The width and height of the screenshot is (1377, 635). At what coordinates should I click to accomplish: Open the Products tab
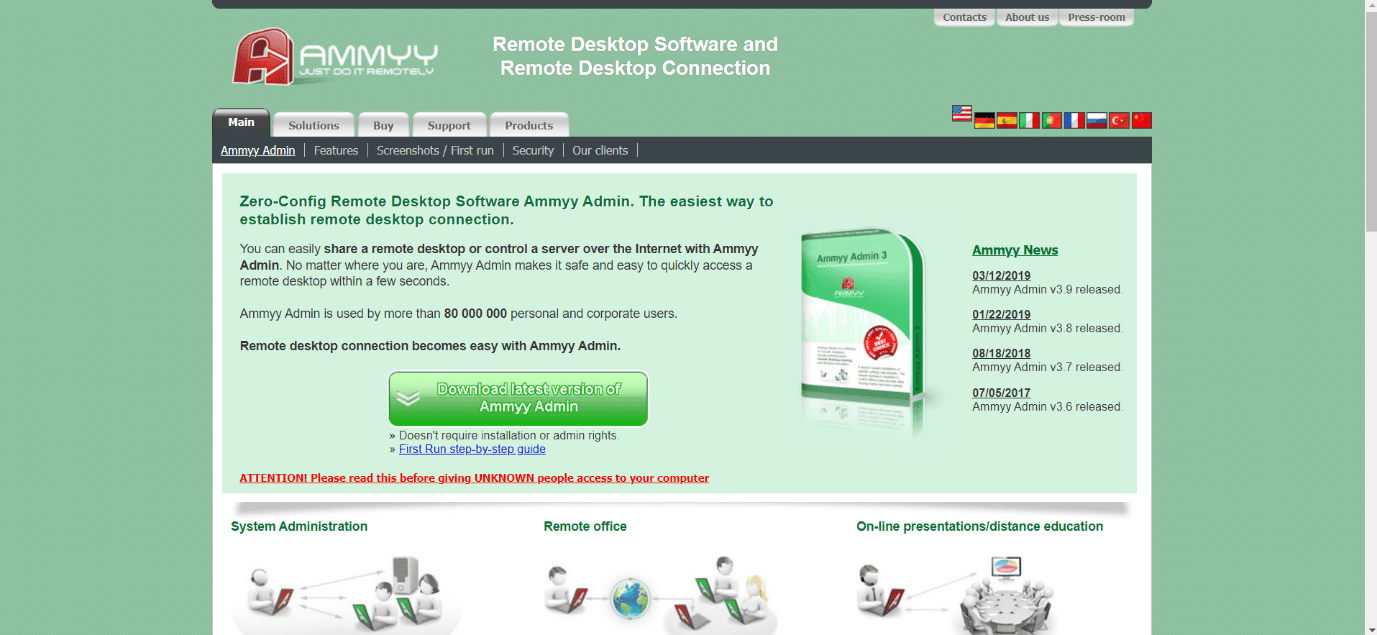[529, 125]
